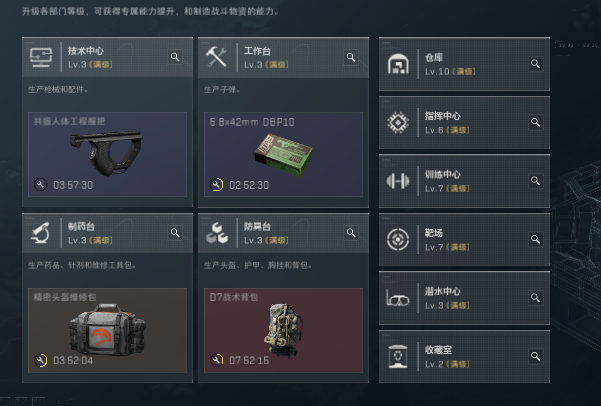Screen dimensions: 601x406
Task: Click the 工作台 hammer and wrench icon
Action: [216, 57]
